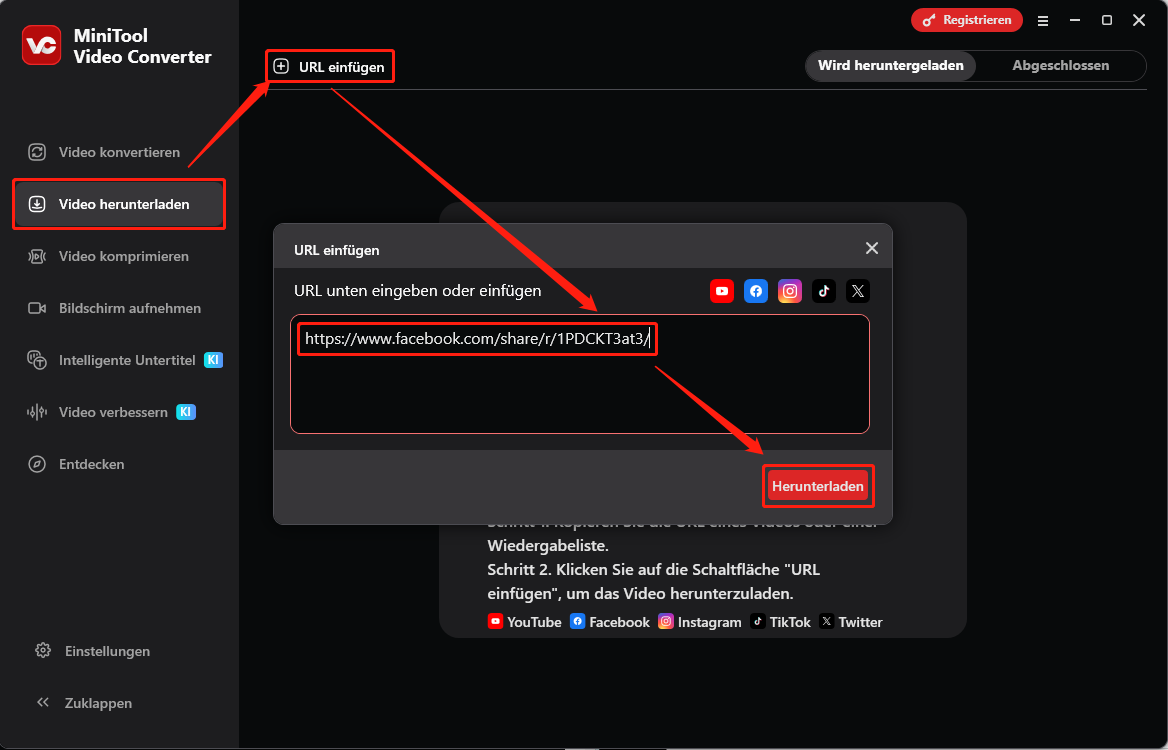Switch to the Abgeschlossen tab

(1060, 66)
